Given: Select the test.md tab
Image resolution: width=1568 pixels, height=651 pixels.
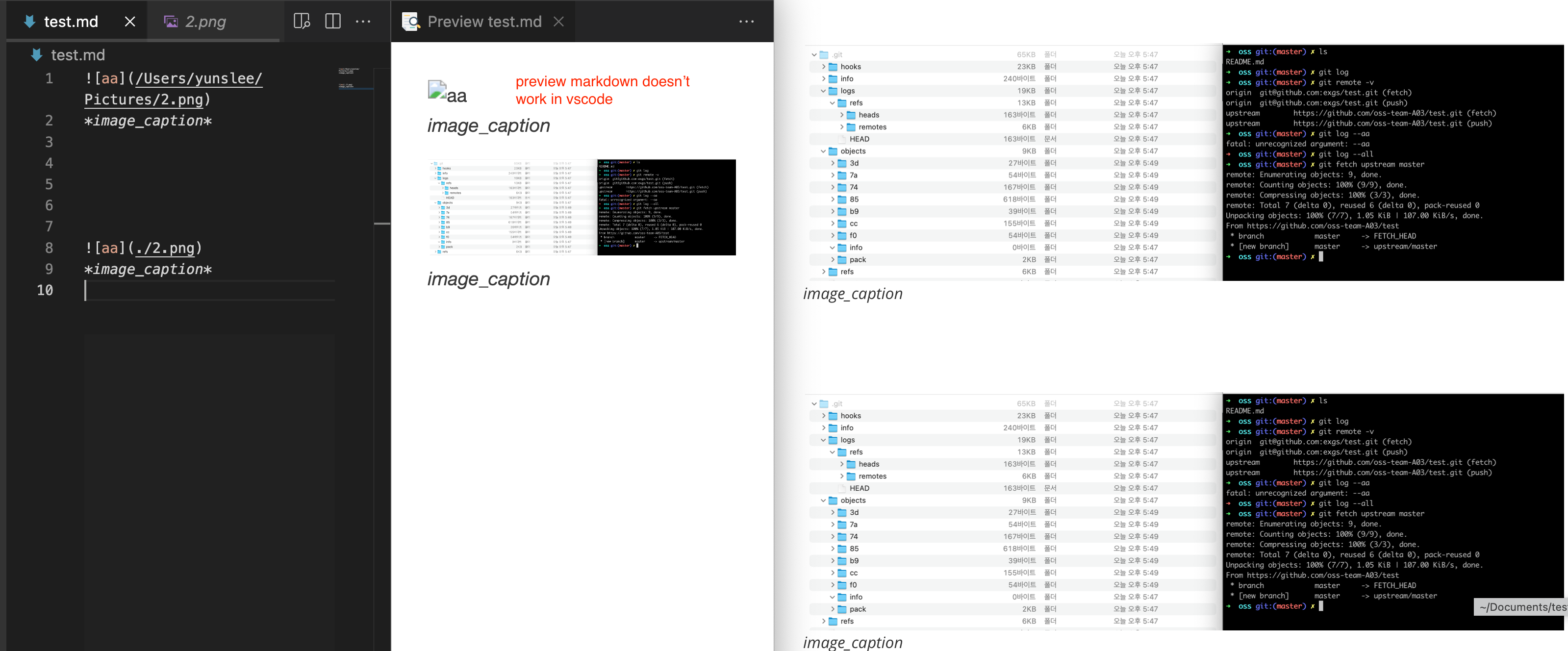Looking at the screenshot, I should (71, 21).
